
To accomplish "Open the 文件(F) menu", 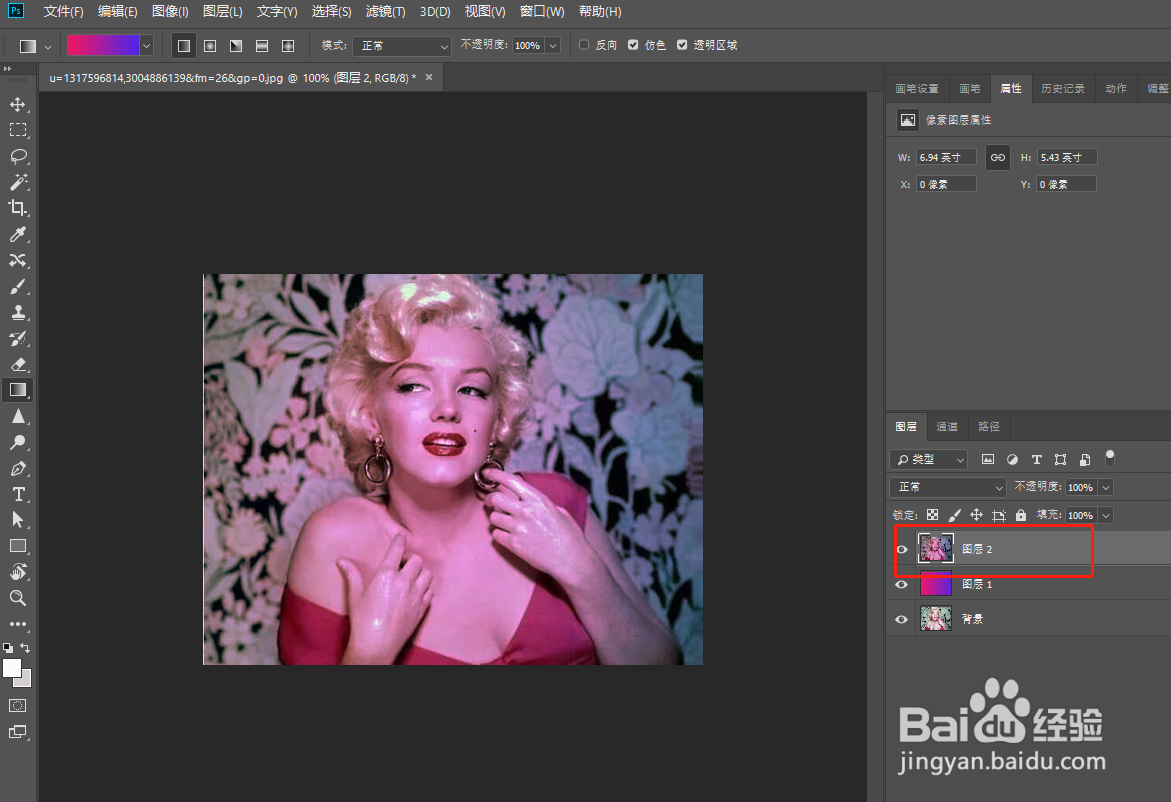I will (63, 11).
